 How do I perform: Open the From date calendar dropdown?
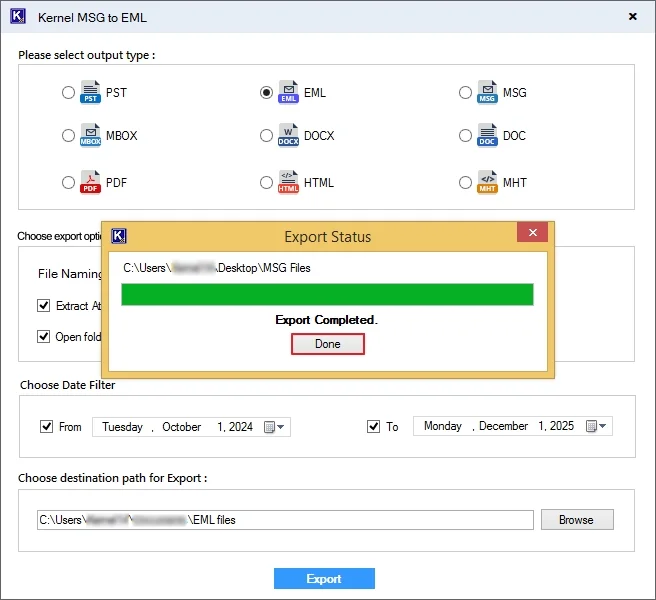point(275,427)
